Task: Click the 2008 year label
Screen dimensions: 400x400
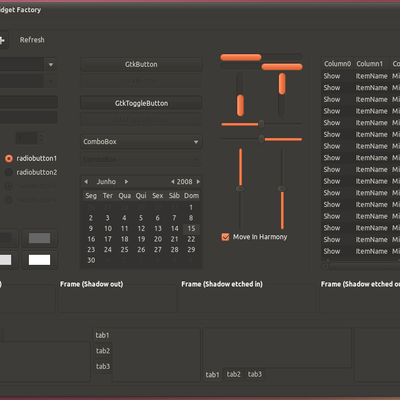Action: pos(185,182)
